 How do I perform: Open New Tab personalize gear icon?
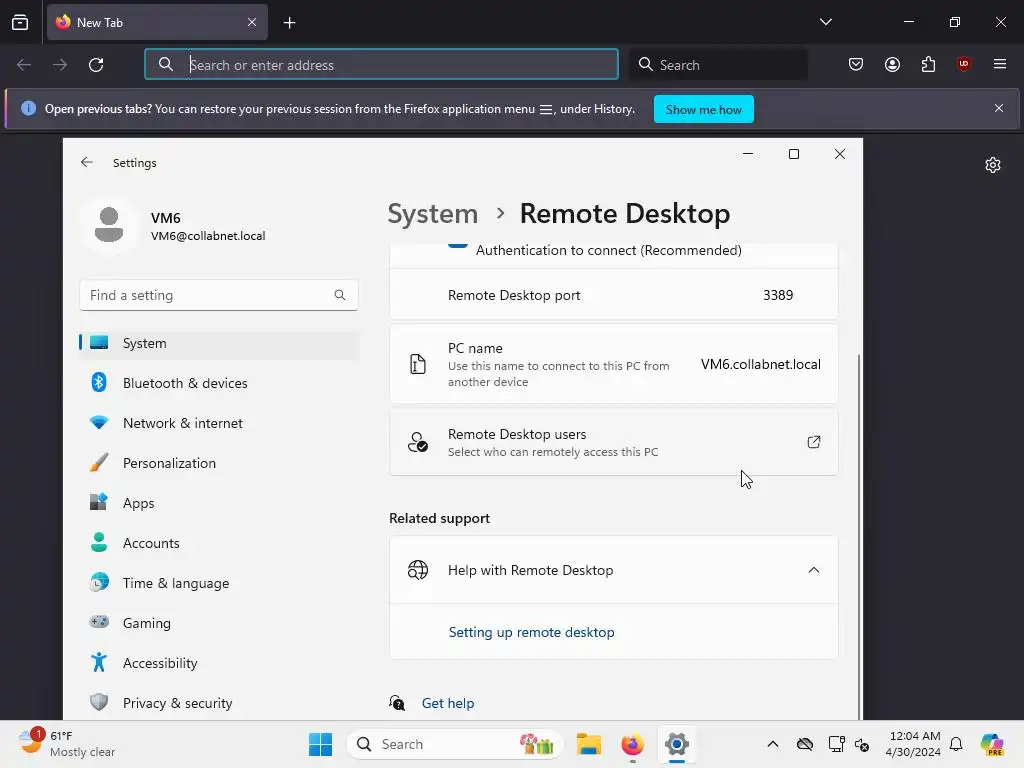[x=993, y=165]
